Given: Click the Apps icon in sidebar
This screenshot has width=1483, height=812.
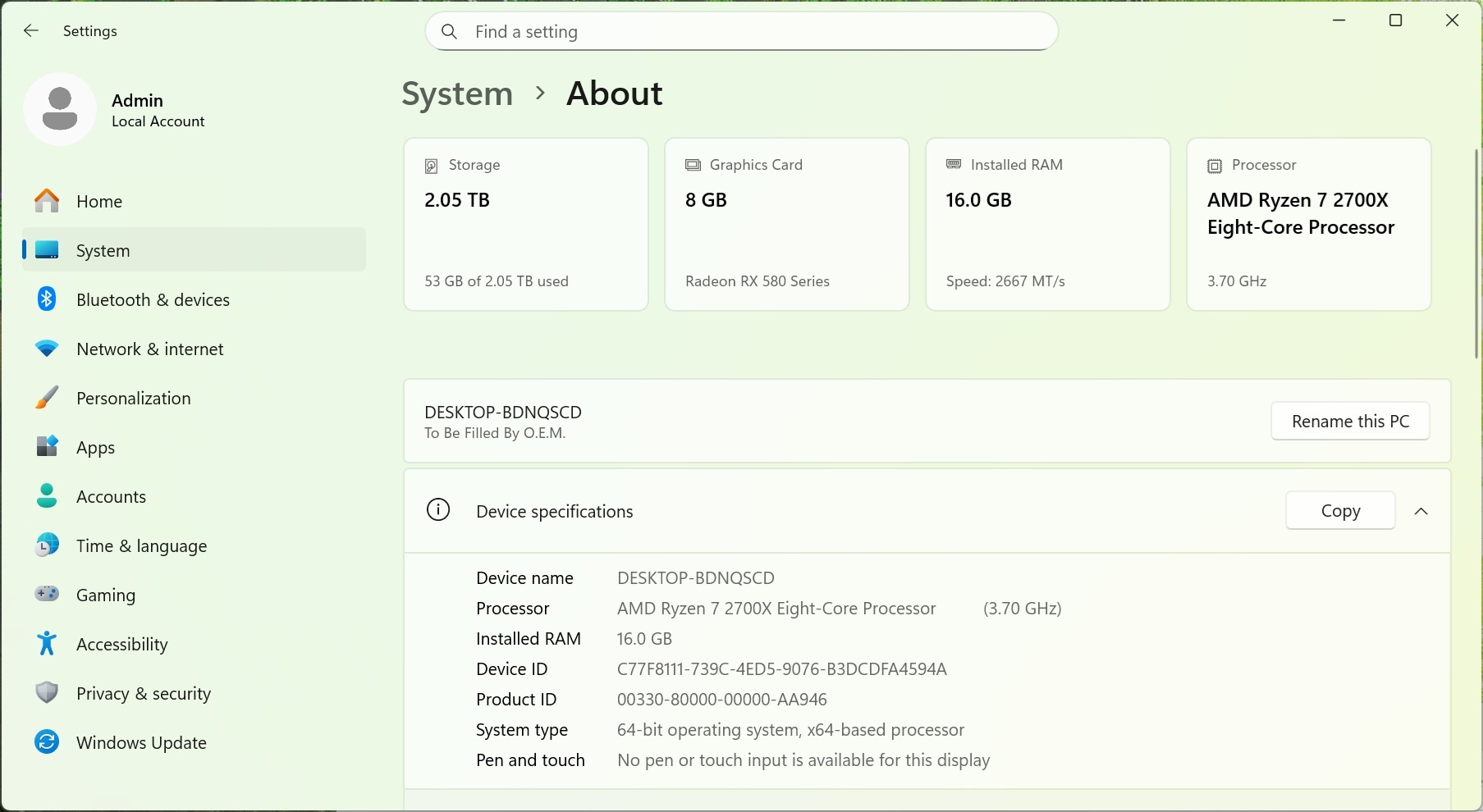Looking at the screenshot, I should click(47, 447).
